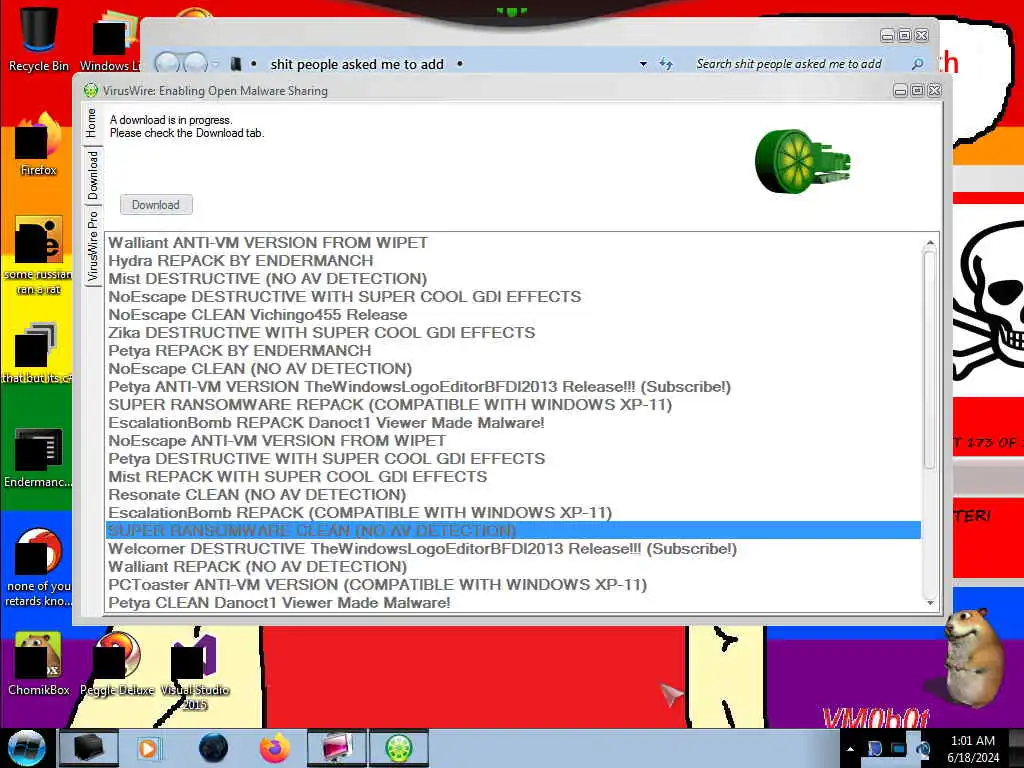Select 'Petya REPACK BY ENDERMANCH'
This screenshot has height=768, width=1024.
(513, 351)
